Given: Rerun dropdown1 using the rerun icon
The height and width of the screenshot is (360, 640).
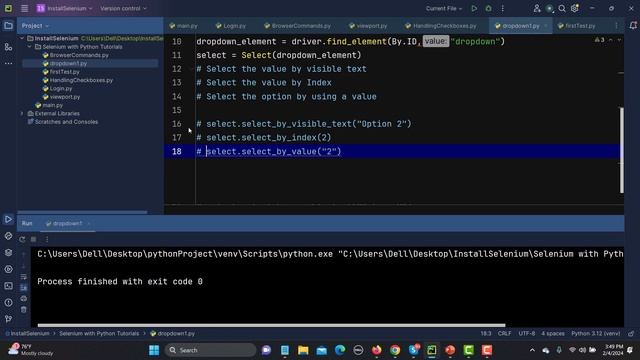Looking at the screenshot, I should coord(22,239).
